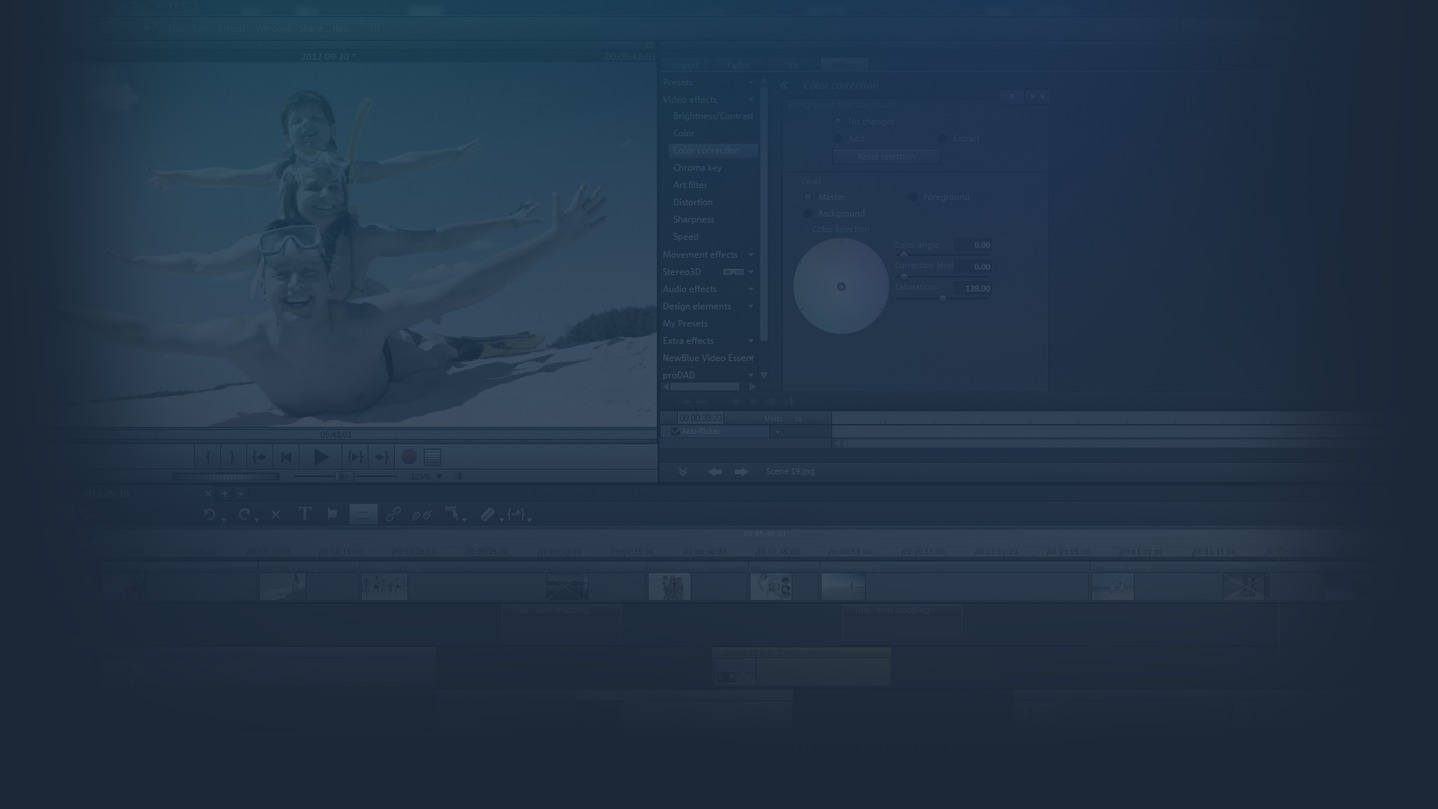Click the Saturation slider handle
The height and width of the screenshot is (809, 1438).
click(x=942, y=298)
